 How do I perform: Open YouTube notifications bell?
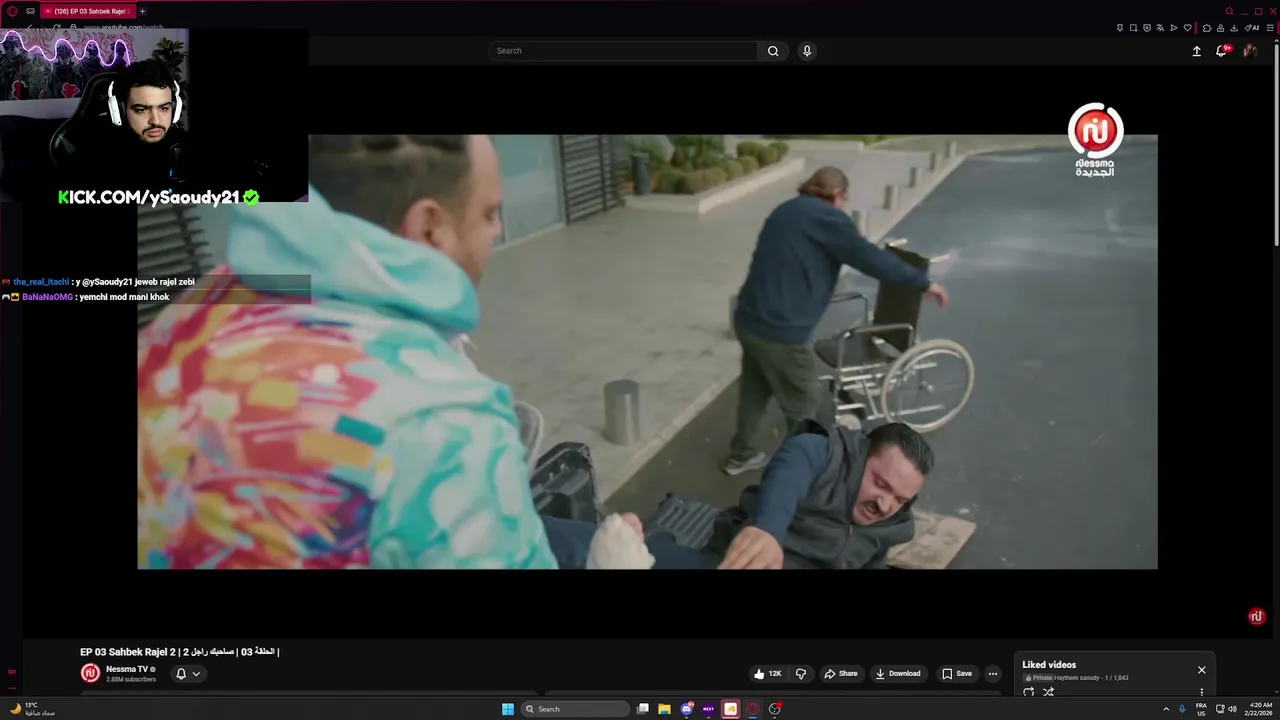[1221, 51]
